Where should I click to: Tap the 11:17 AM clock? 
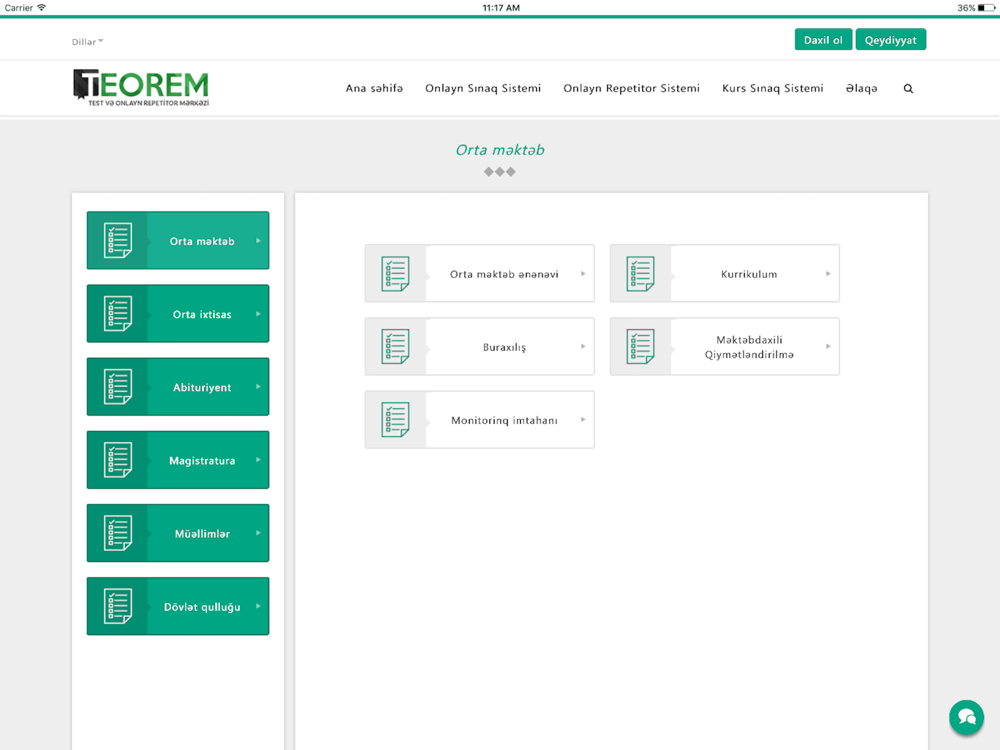(501, 8)
